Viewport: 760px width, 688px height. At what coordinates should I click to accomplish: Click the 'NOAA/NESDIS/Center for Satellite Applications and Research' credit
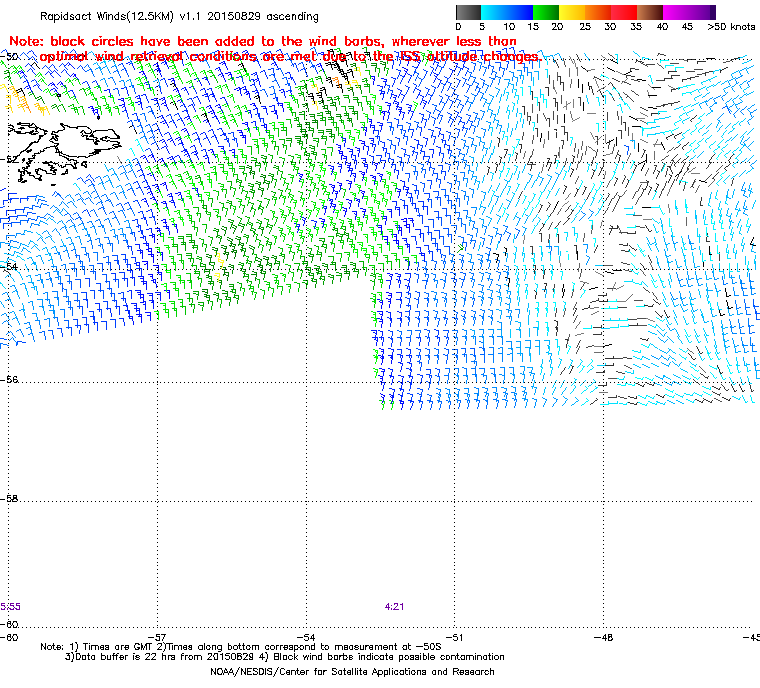click(352, 672)
